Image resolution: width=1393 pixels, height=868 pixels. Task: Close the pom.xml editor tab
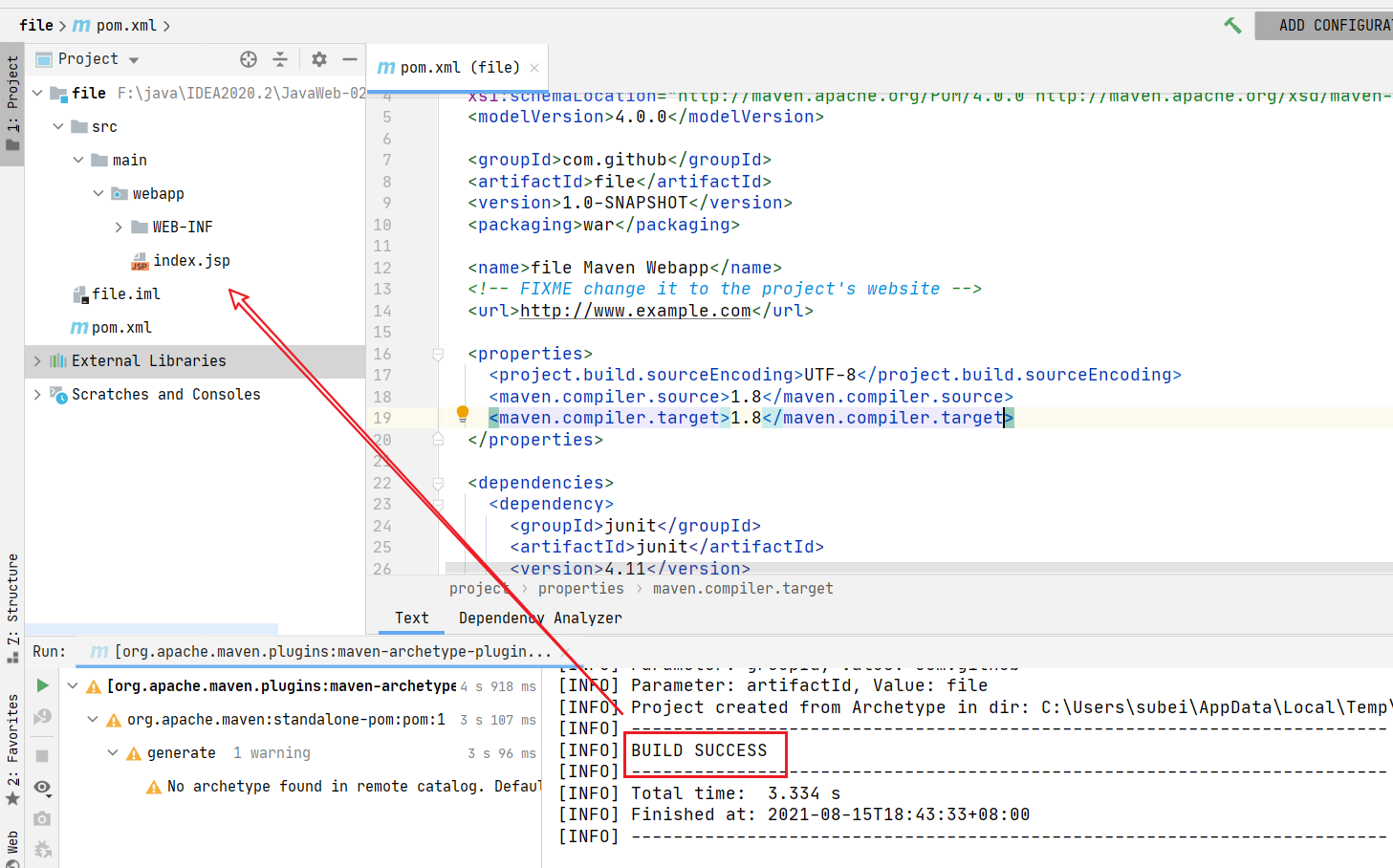[534, 68]
